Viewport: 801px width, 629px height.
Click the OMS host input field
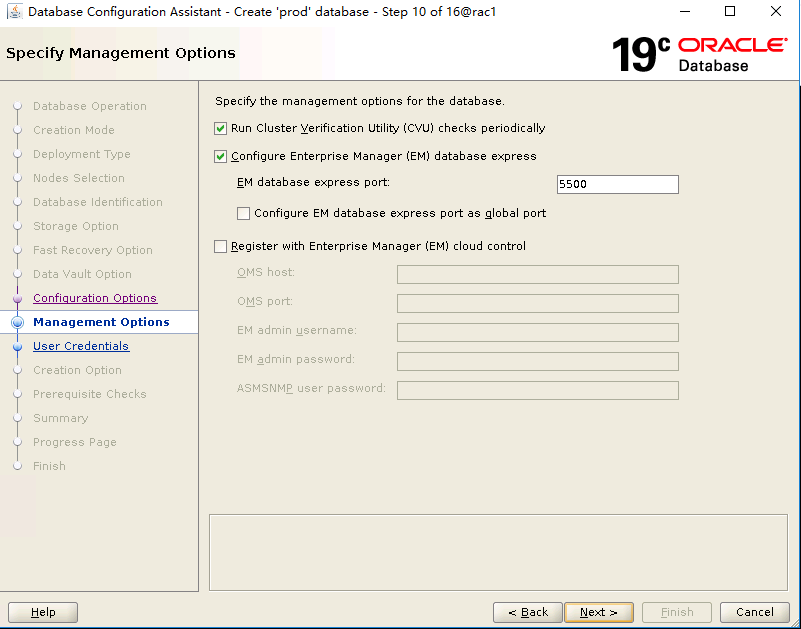click(x=537, y=274)
